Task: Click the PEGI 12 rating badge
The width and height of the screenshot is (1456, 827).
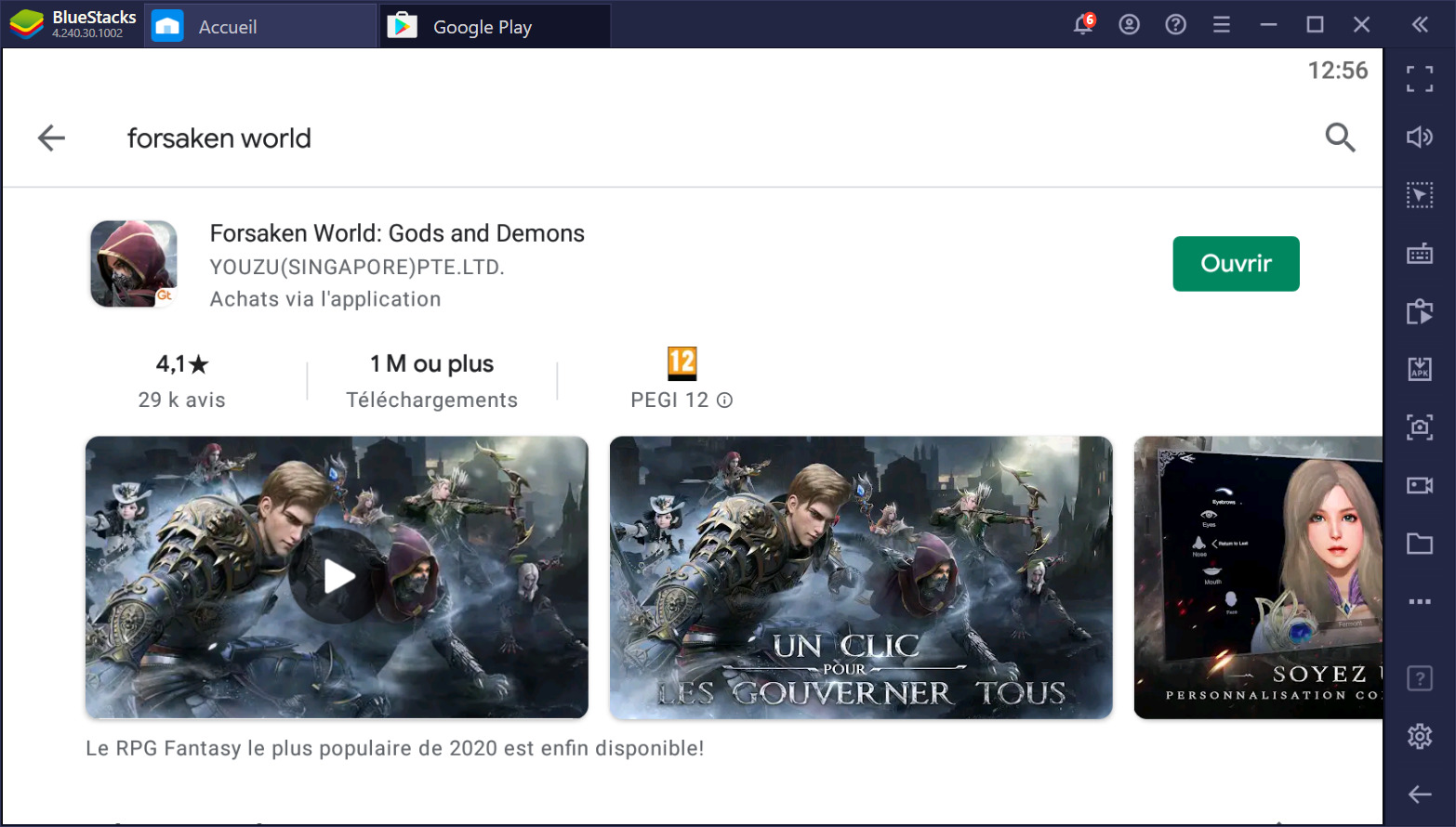Action: pos(682,363)
